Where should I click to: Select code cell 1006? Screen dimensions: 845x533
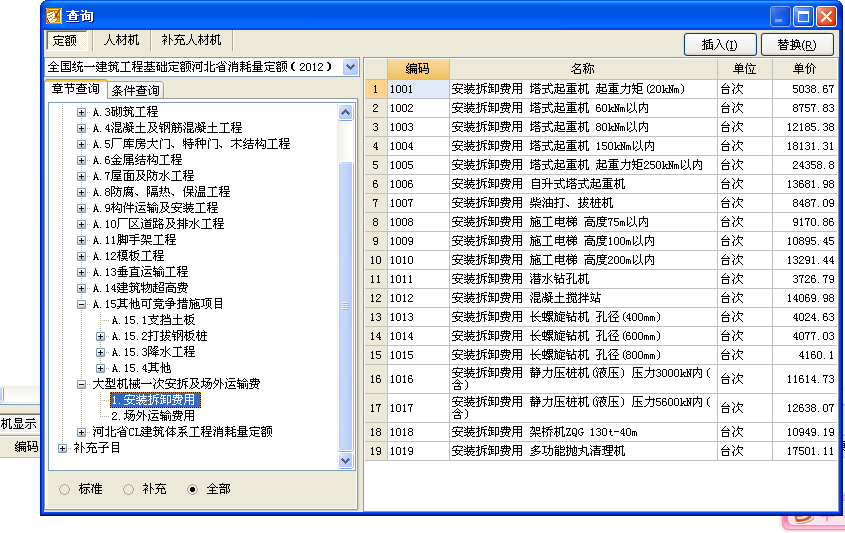click(418, 184)
